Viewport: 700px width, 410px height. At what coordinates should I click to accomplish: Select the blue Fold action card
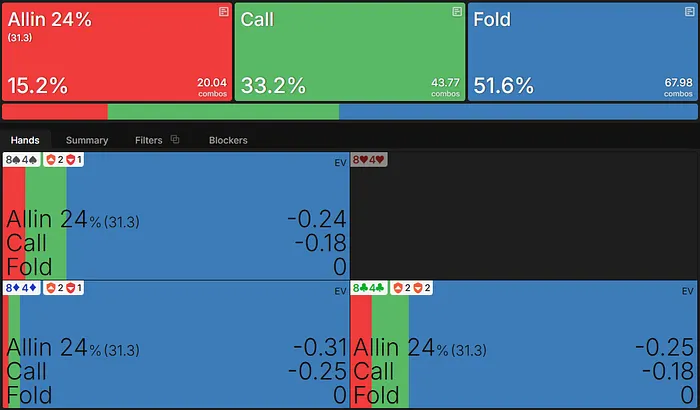pyautogui.click(x=582, y=50)
